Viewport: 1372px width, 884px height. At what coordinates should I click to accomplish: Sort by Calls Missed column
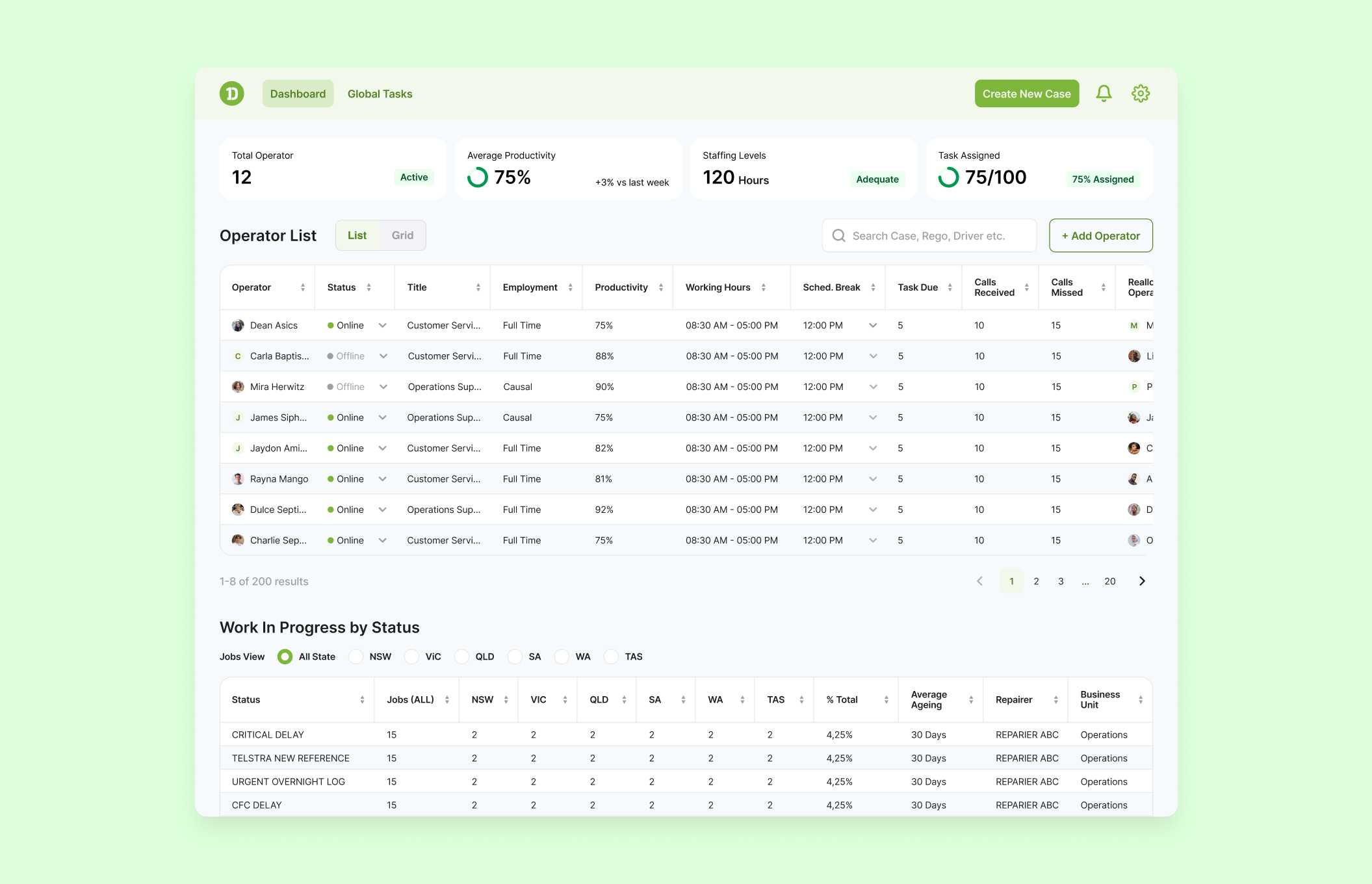(x=1104, y=287)
